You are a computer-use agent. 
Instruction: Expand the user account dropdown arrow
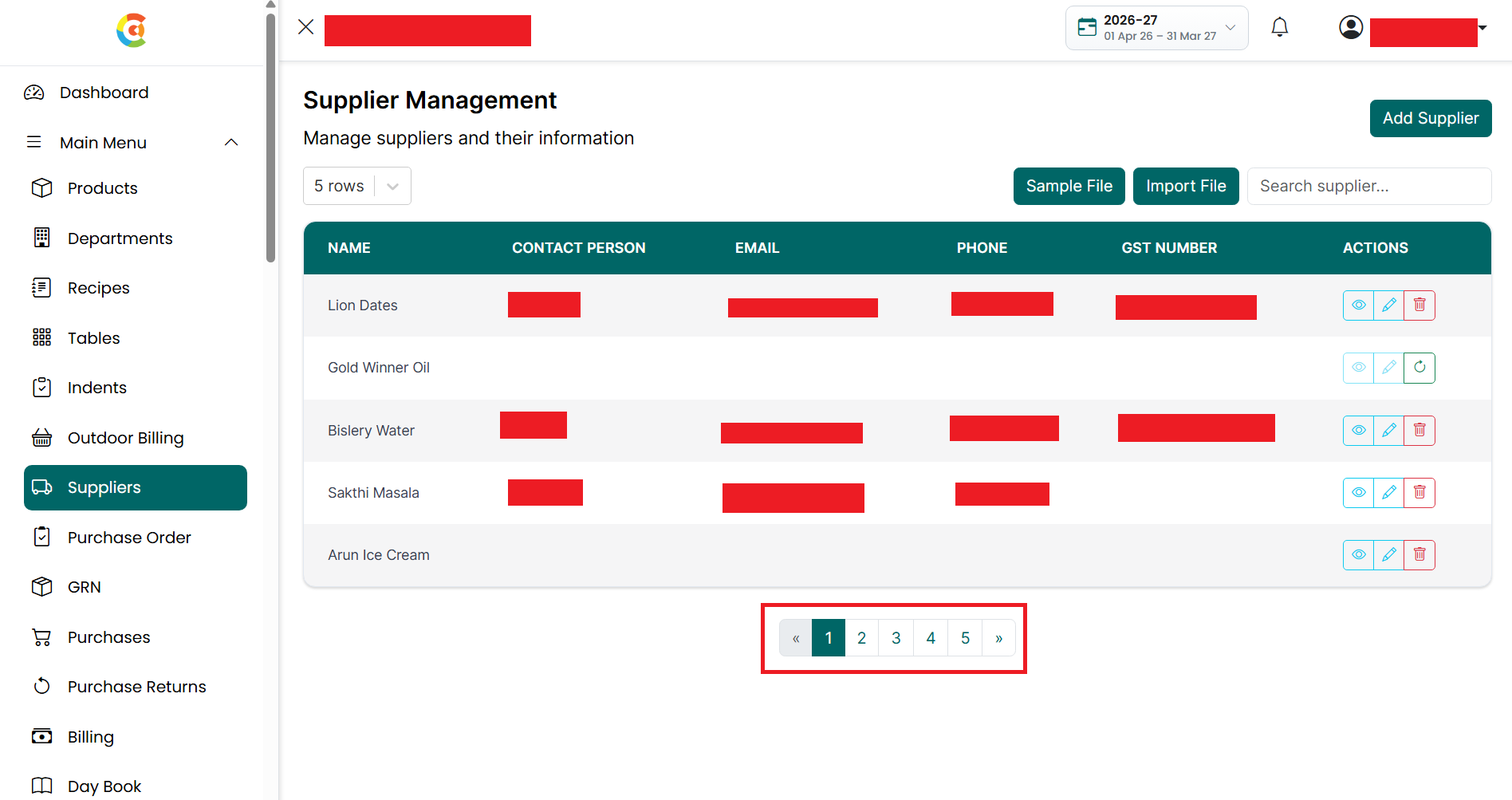[1482, 28]
